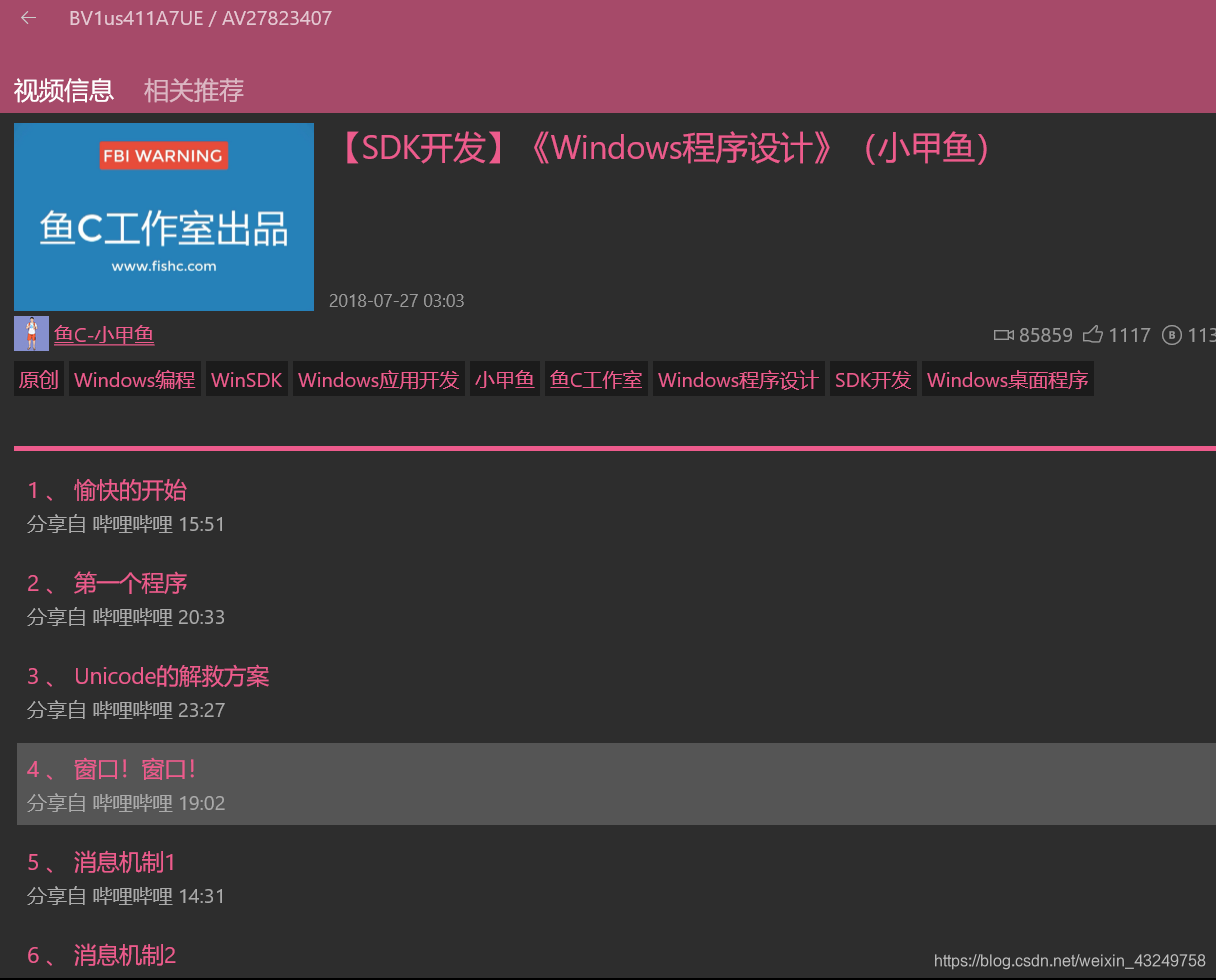This screenshot has height=980, width=1216.
Task: Select the Windows程序设计 tag
Action: tap(739, 380)
